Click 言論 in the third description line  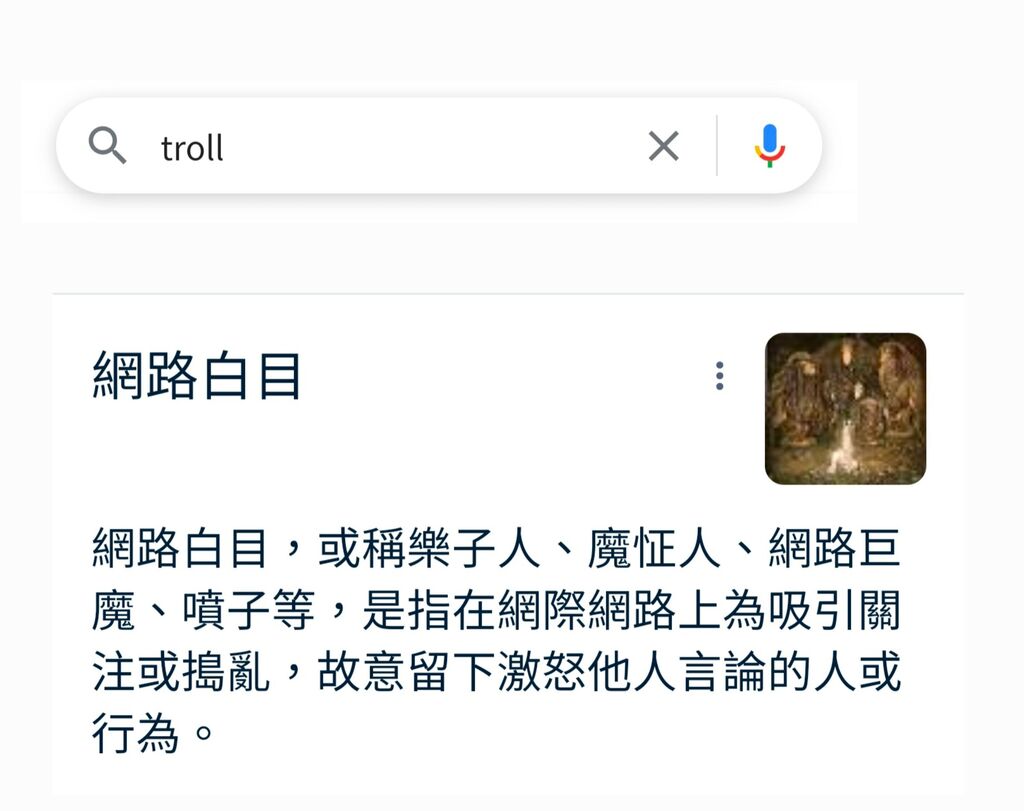click(722, 672)
